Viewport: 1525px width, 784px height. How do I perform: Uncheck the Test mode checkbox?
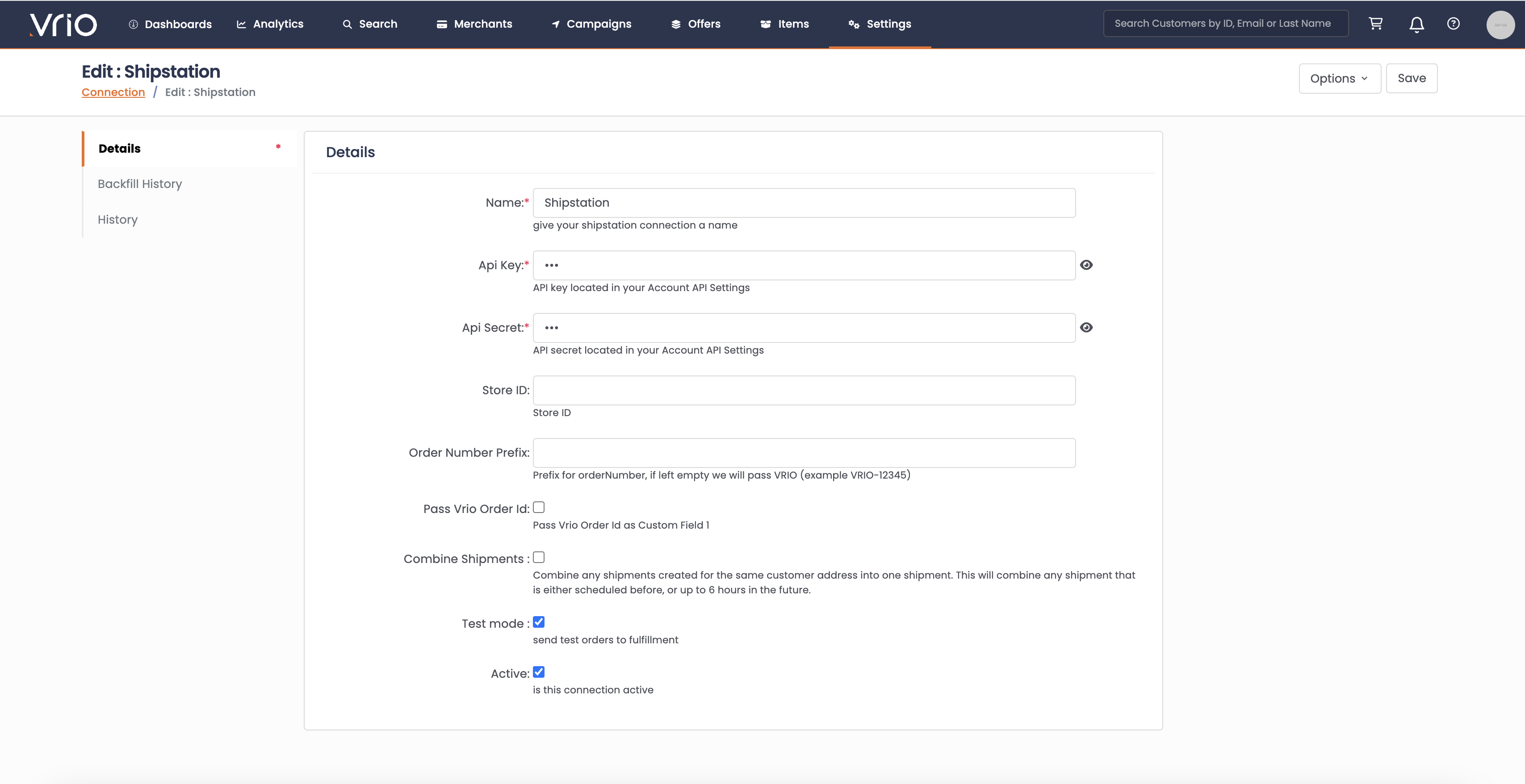(x=538, y=622)
